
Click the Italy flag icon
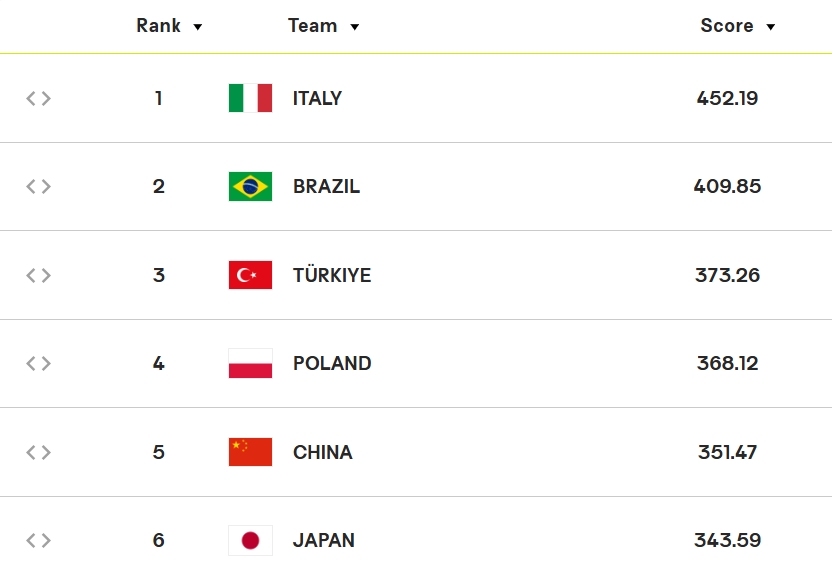(250, 98)
